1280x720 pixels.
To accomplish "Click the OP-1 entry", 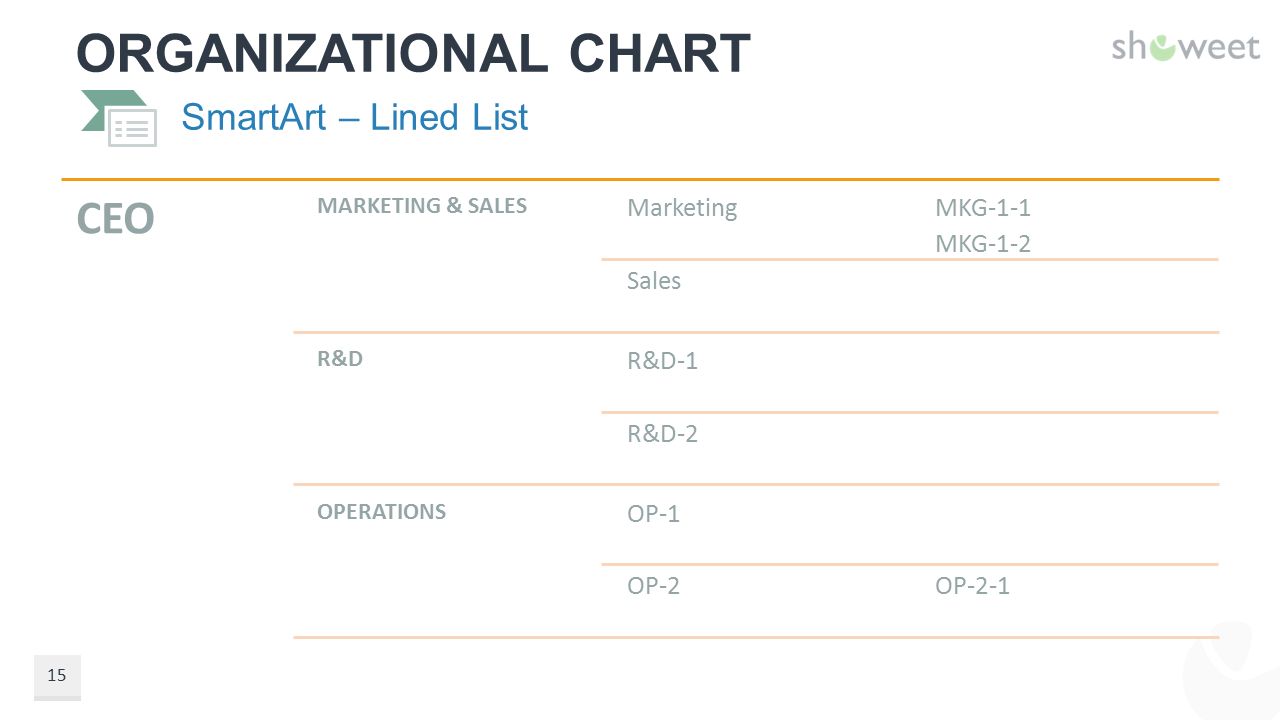I will [x=654, y=514].
